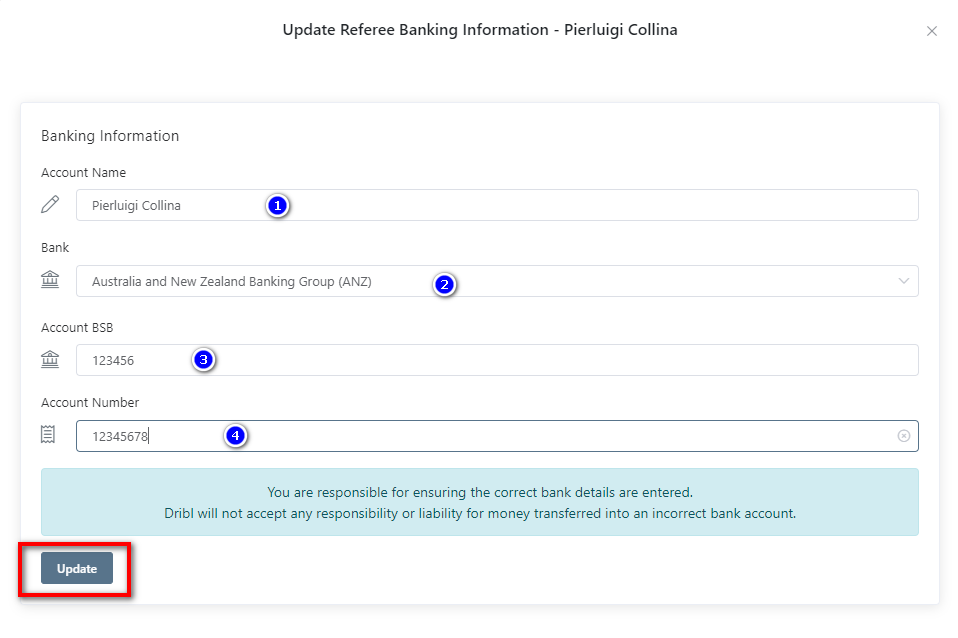The height and width of the screenshot is (638, 958).
Task: Click the blue step 4 marker
Action: click(235, 436)
